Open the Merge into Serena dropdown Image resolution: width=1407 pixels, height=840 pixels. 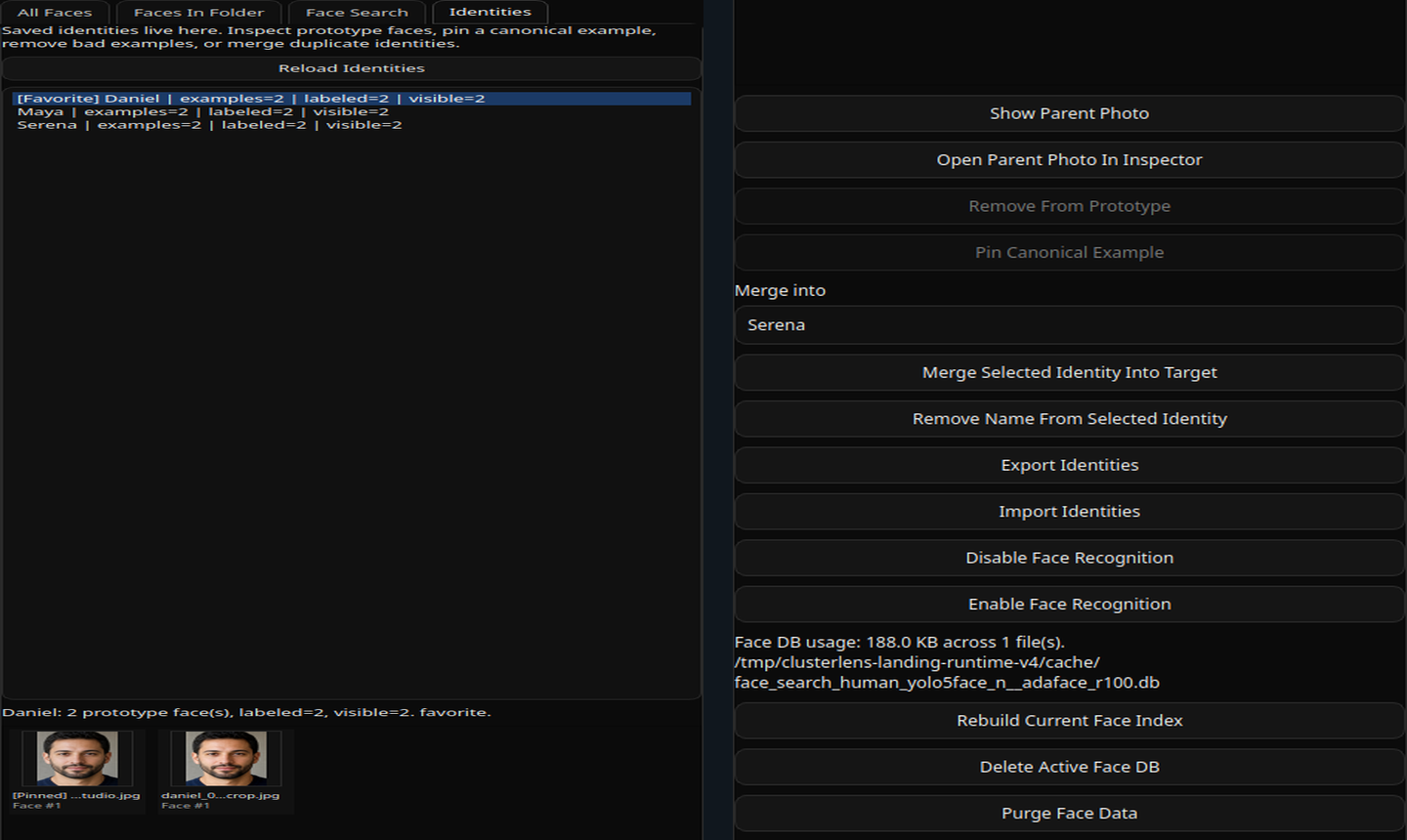click(x=1069, y=325)
